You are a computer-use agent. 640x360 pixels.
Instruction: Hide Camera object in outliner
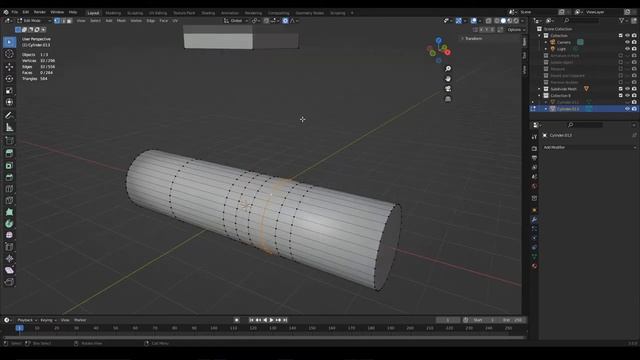(627, 42)
